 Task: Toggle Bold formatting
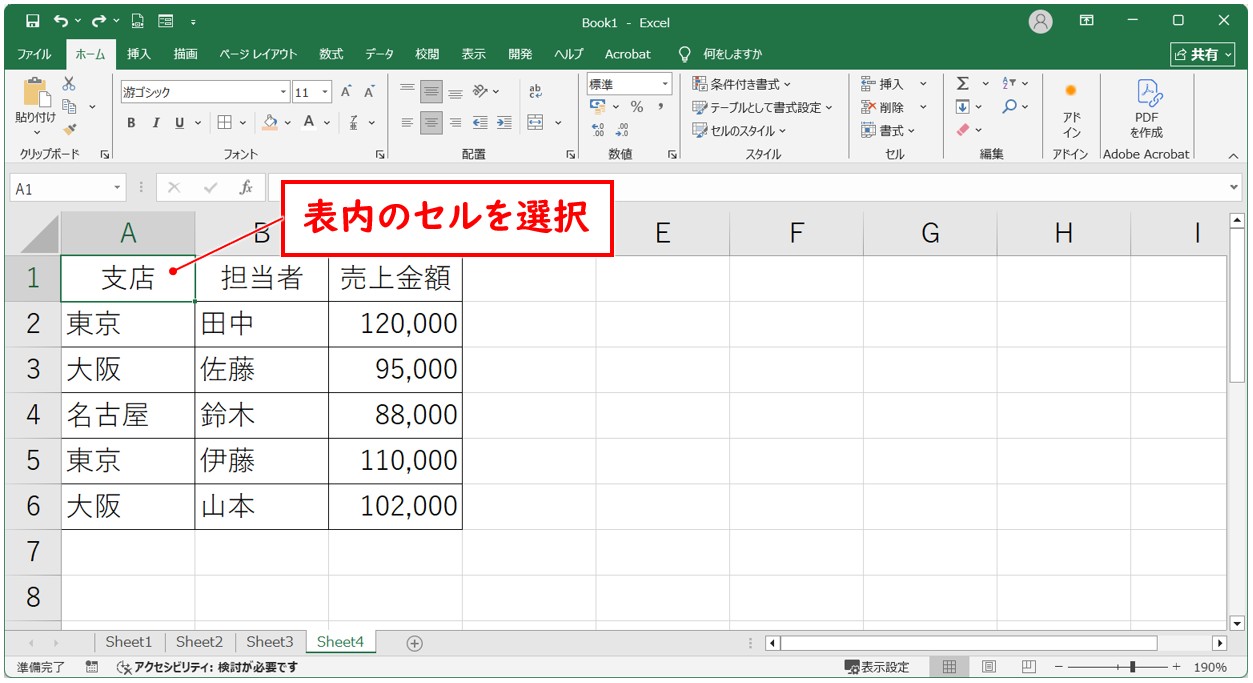(131, 123)
